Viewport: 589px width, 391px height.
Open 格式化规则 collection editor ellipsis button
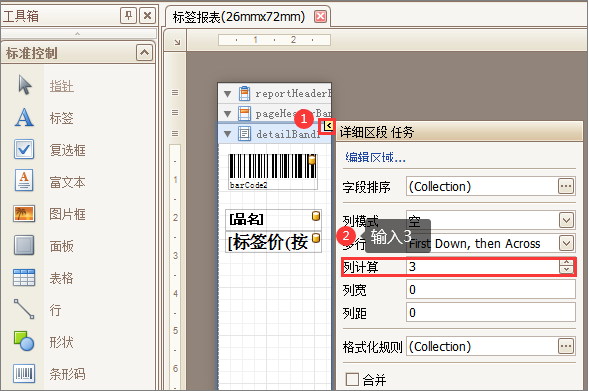coord(566,346)
